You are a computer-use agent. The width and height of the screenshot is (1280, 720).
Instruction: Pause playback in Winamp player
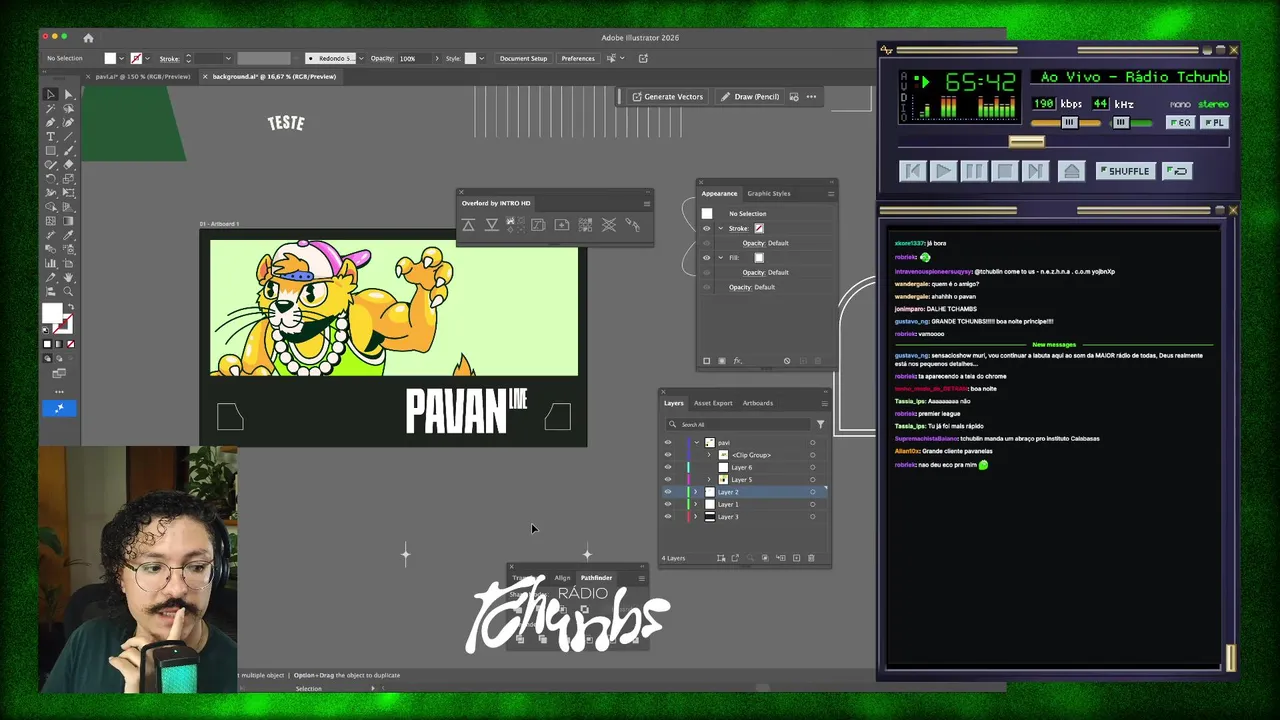click(x=973, y=171)
